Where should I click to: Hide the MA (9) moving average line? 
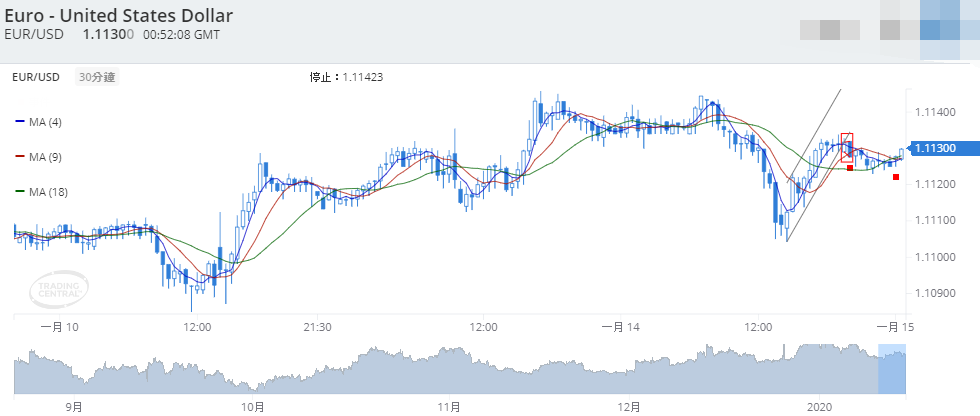(39, 157)
